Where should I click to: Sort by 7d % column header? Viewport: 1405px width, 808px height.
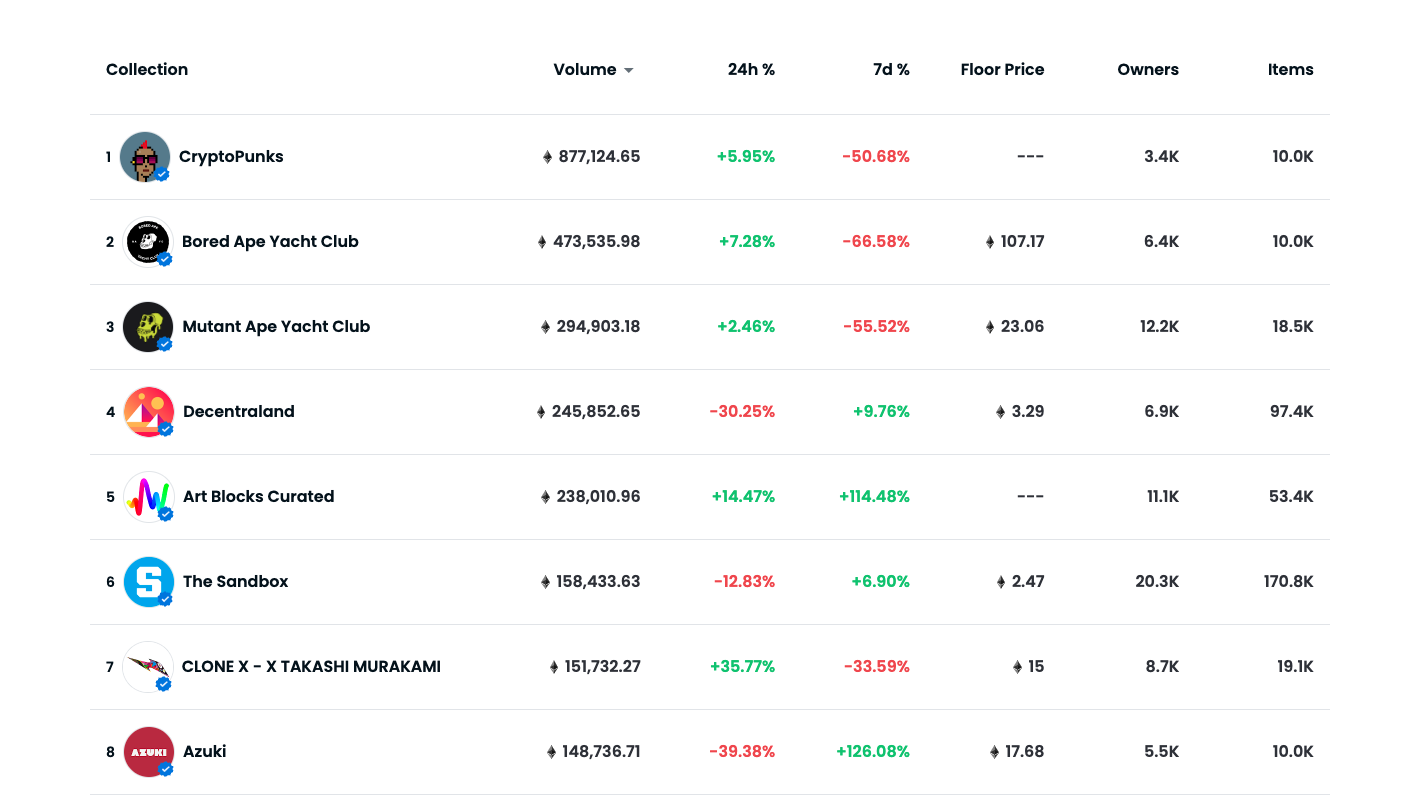(891, 70)
